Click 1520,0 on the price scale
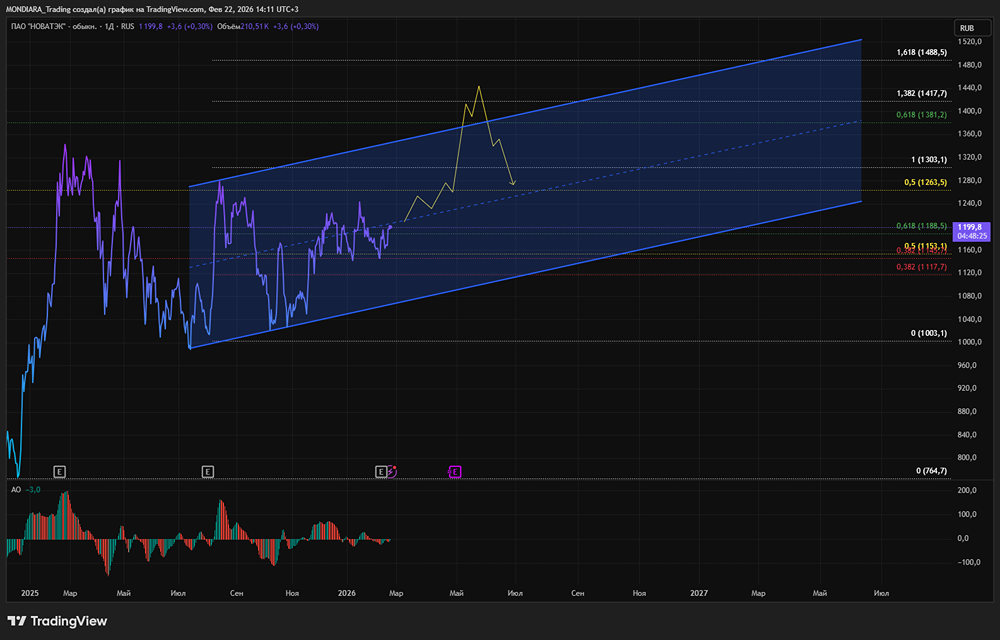Image resolution: width=1000 pixels, height=640 pixels. coord(969,41)
